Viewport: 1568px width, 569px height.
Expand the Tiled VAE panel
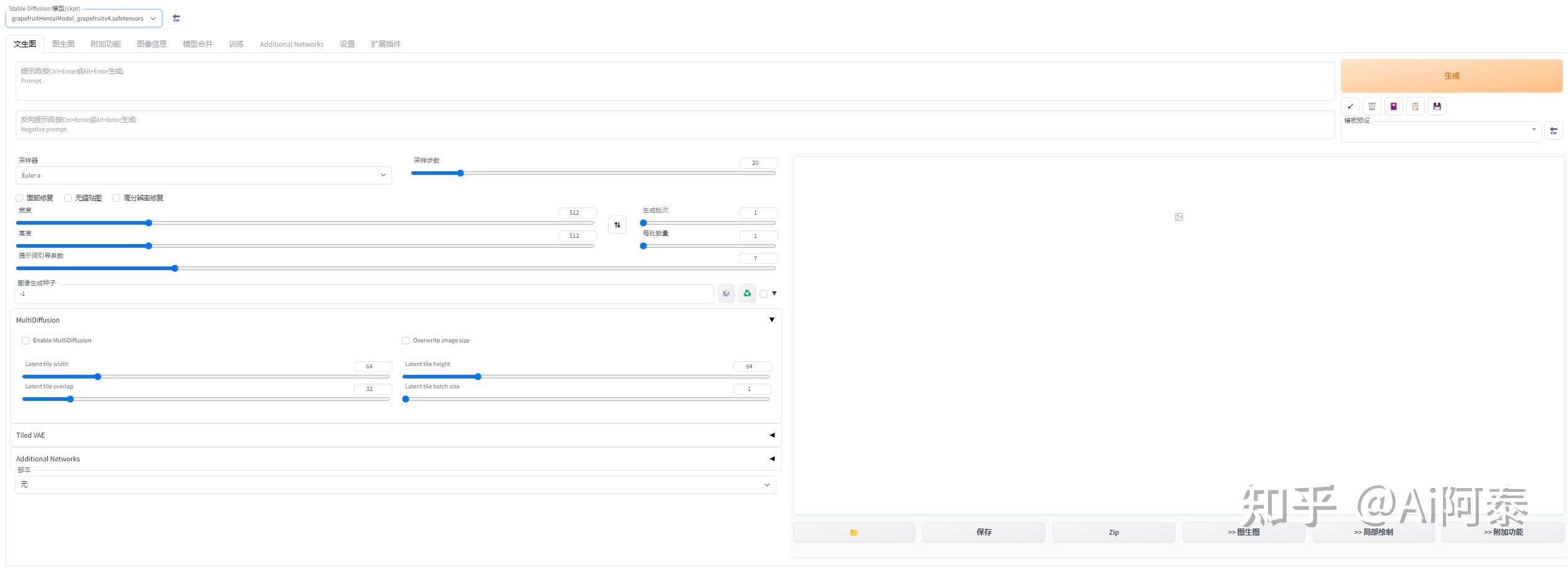pos(772,435)
